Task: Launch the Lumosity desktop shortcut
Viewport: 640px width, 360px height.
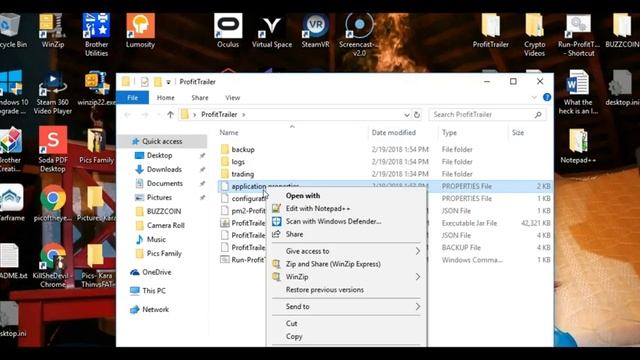Action: tap(140, 31)
